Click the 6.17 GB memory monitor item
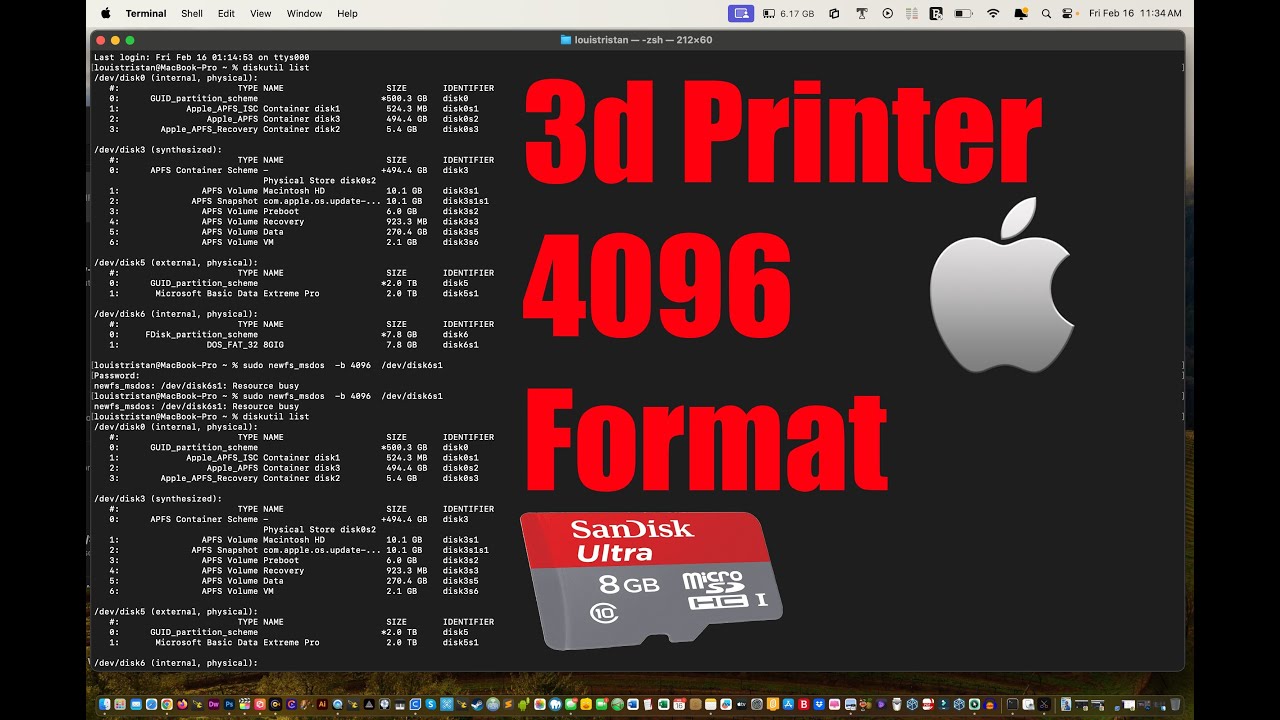Viewport: 1280px width, 720px height. click(788, 13)
